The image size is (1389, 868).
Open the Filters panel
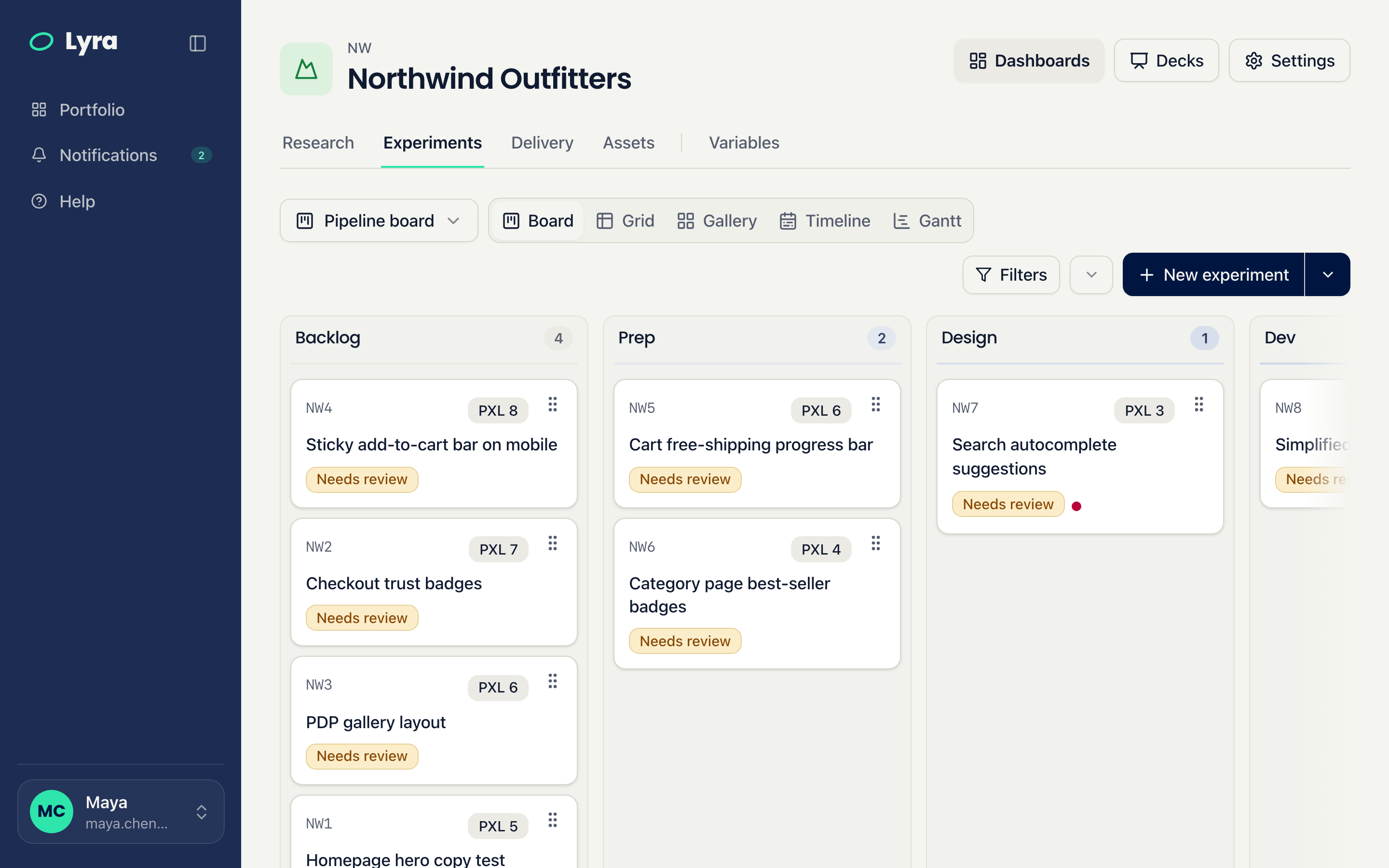1011,275
